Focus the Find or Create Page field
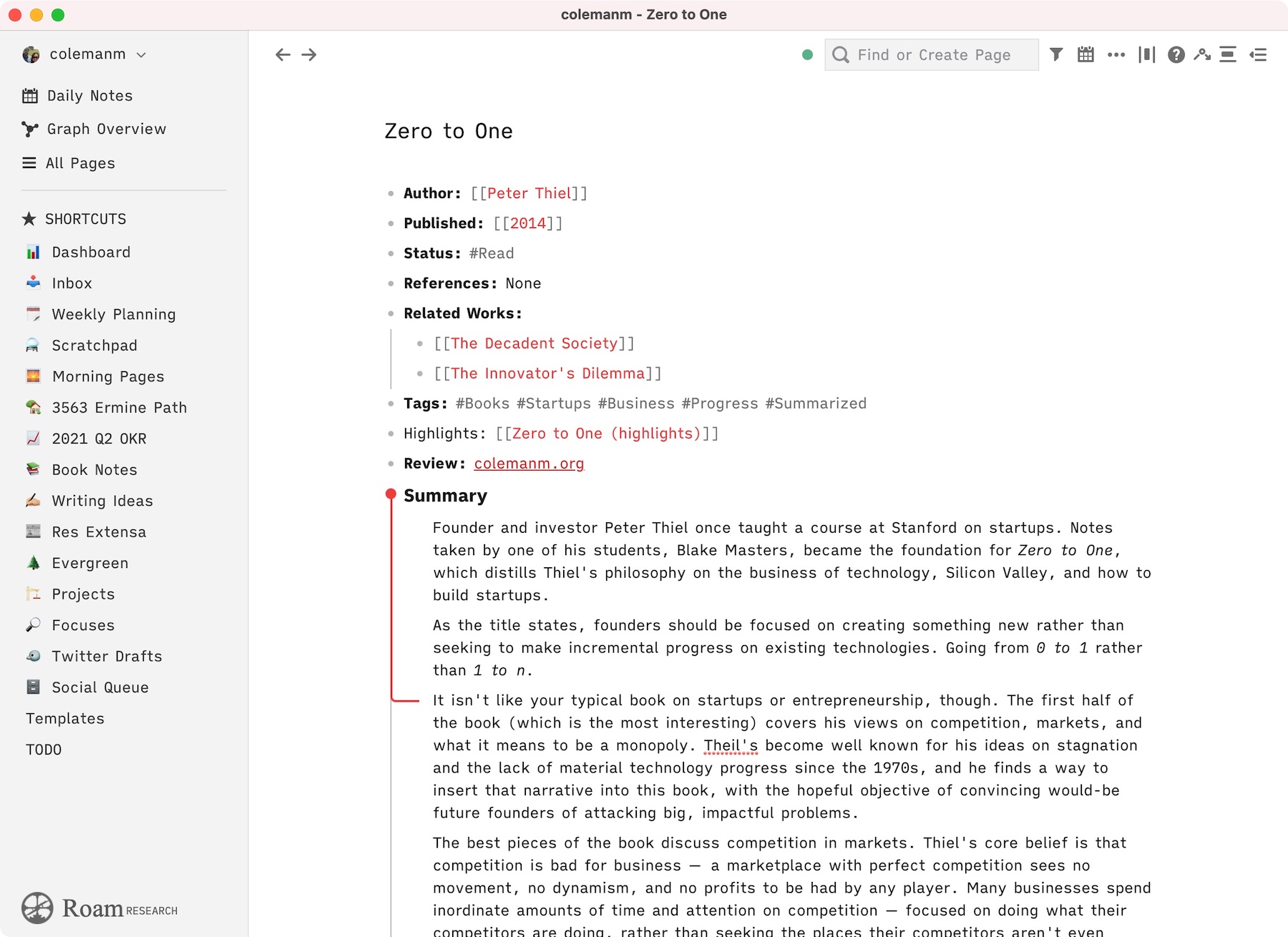Viewport: 1288px width, 937px height. 932,54
